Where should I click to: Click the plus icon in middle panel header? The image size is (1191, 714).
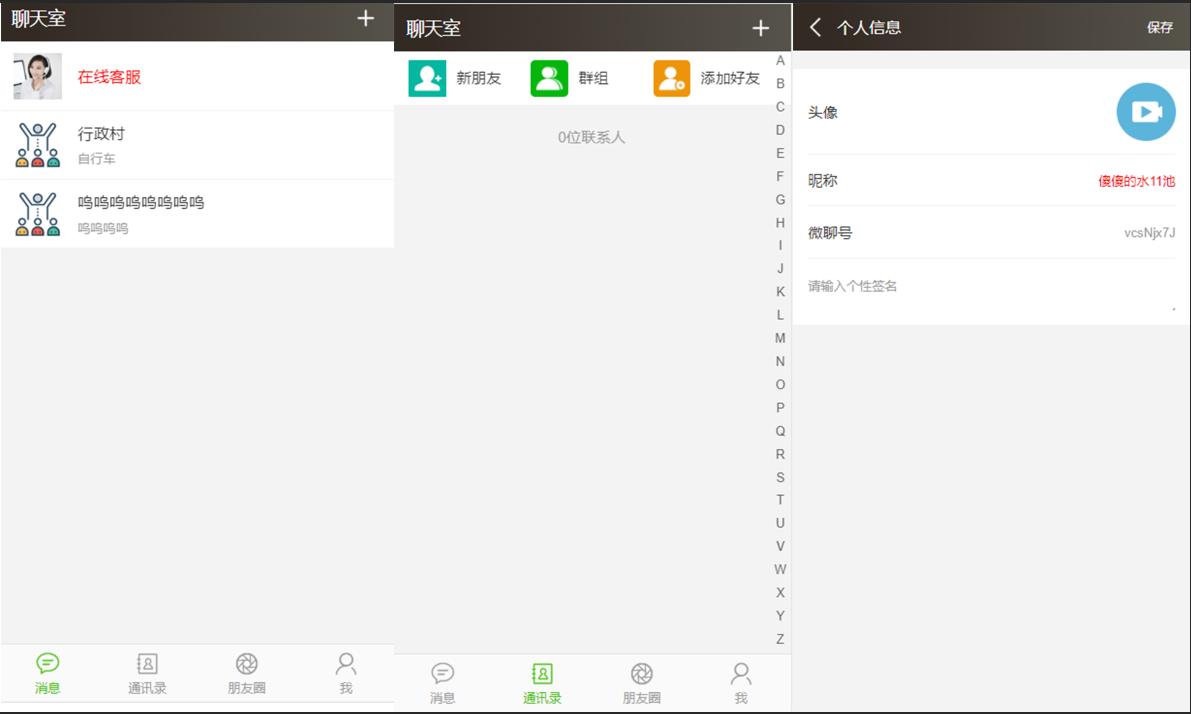pyautogui.click(x=761, y=28)
